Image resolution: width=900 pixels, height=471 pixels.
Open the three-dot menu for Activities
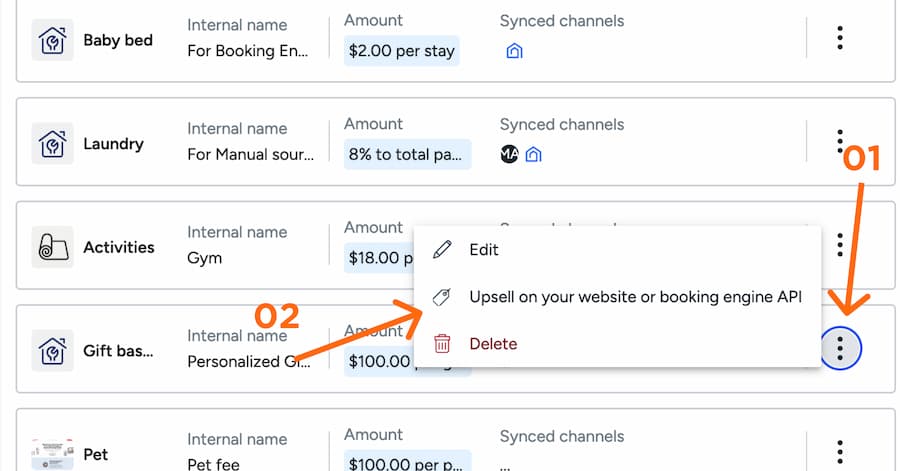pyautogui.click(x=840, y=245)
